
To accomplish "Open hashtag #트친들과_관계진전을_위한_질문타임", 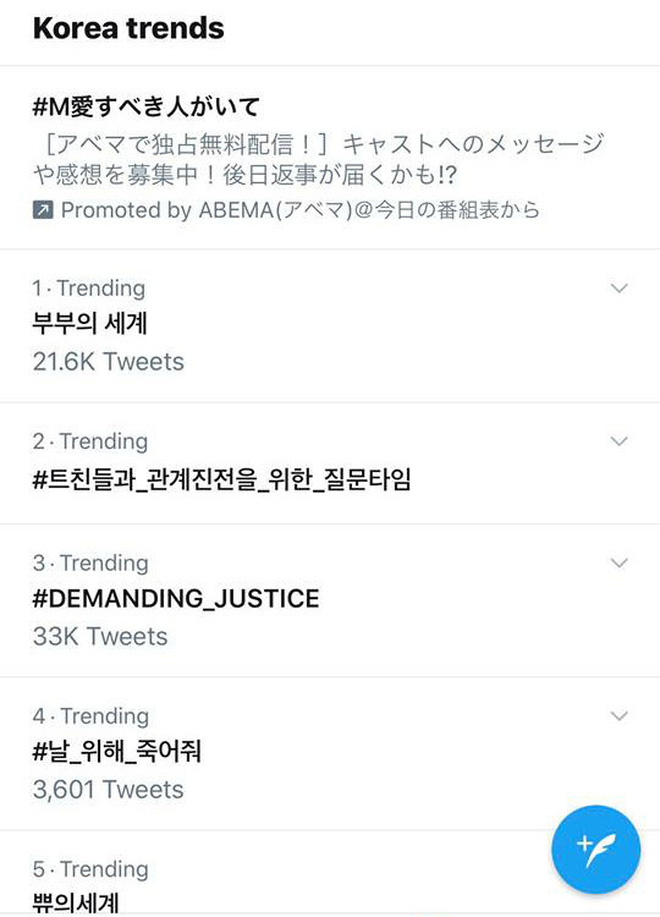I will pos(221,479).
